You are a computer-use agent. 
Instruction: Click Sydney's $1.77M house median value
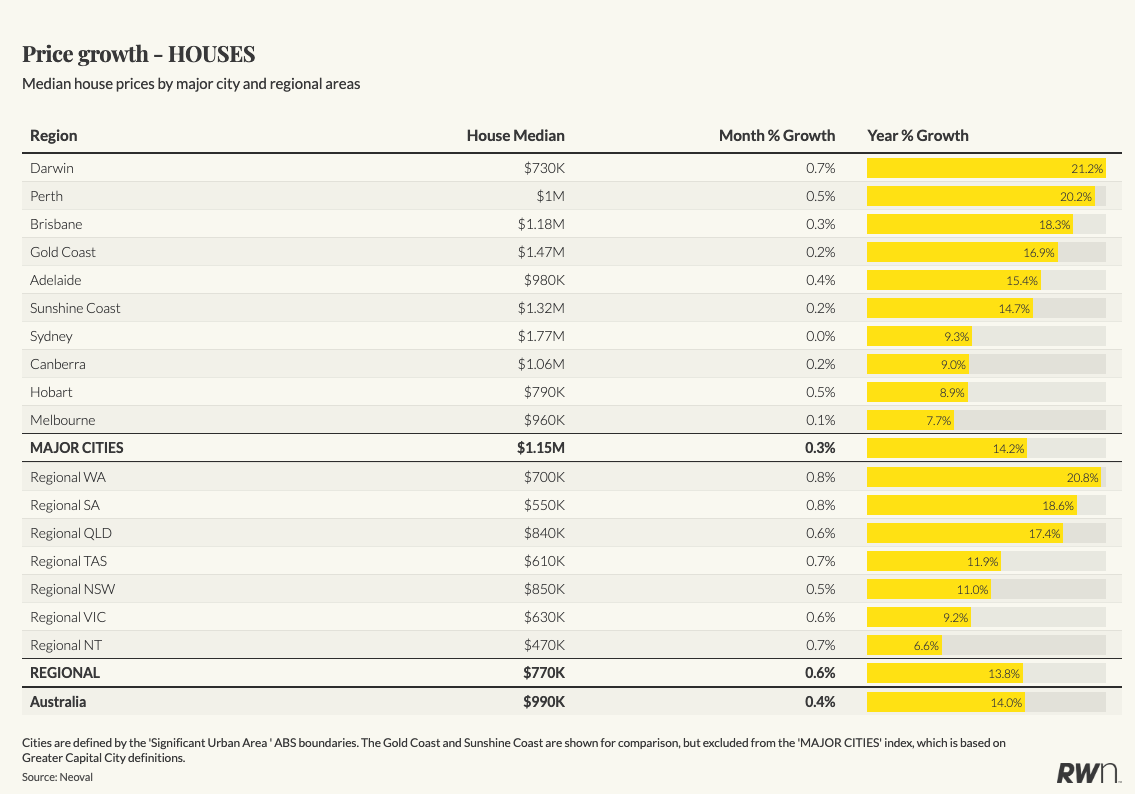(541, 336)
